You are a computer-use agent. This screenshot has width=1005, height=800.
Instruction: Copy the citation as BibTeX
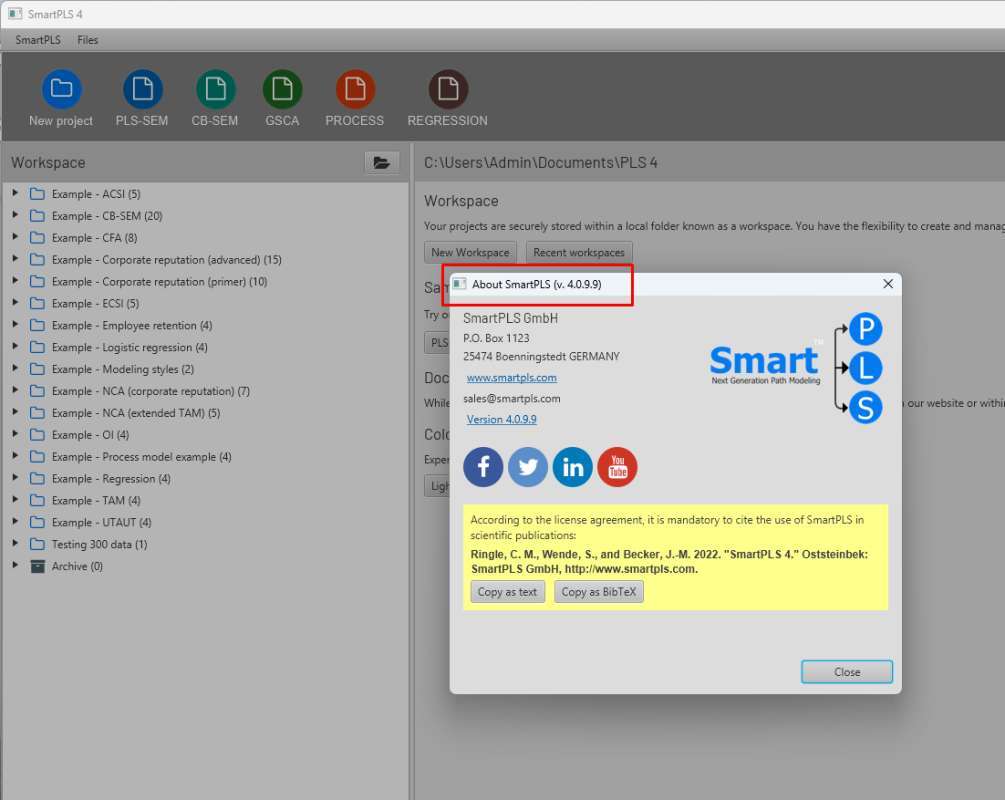(x=598, y=591)
